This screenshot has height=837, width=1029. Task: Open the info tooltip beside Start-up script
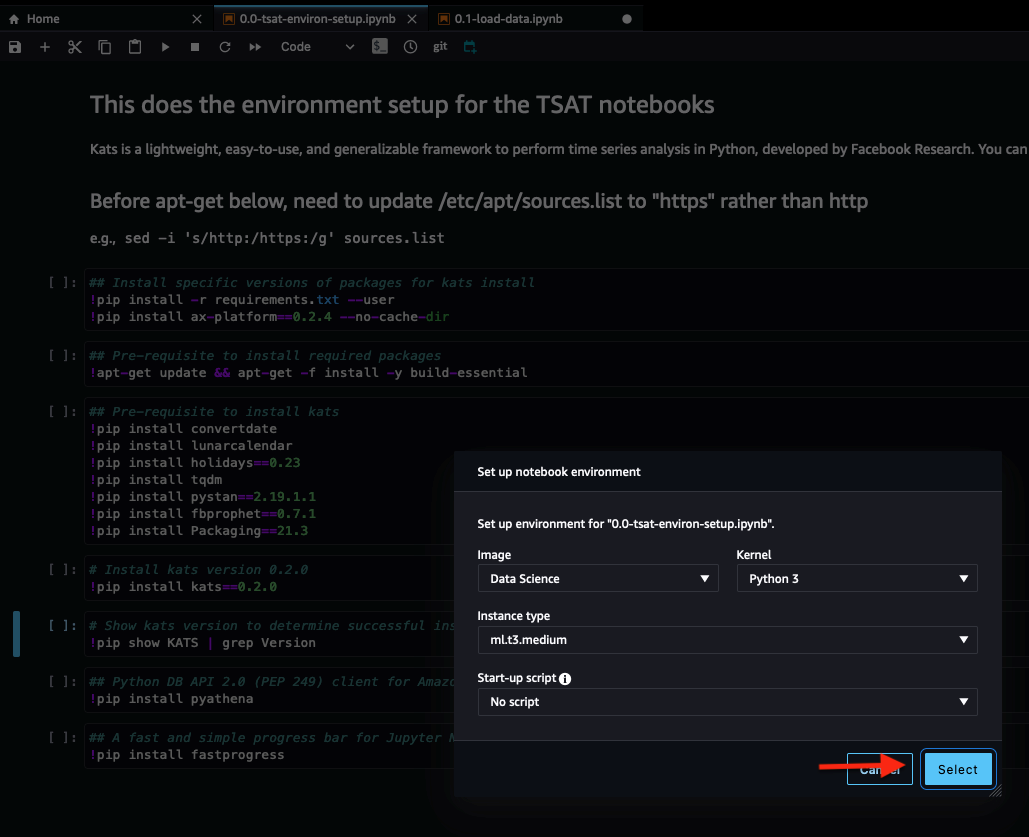tap(566, 678)
